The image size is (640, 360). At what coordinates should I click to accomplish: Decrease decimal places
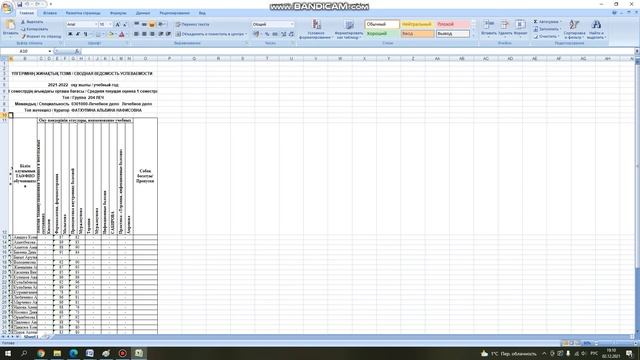pos(291,34)
